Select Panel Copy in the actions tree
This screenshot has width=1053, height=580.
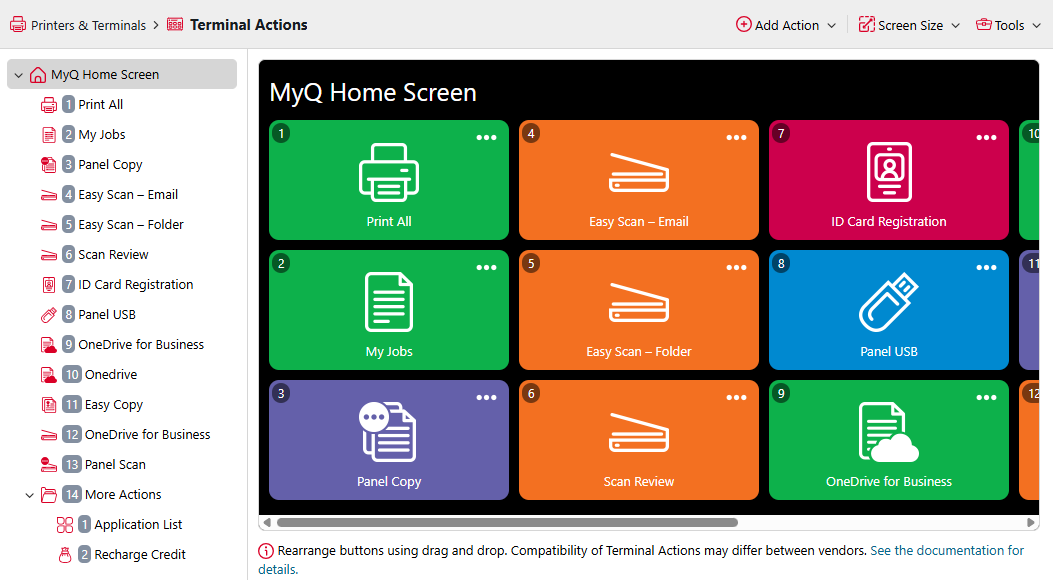[110, 164]
